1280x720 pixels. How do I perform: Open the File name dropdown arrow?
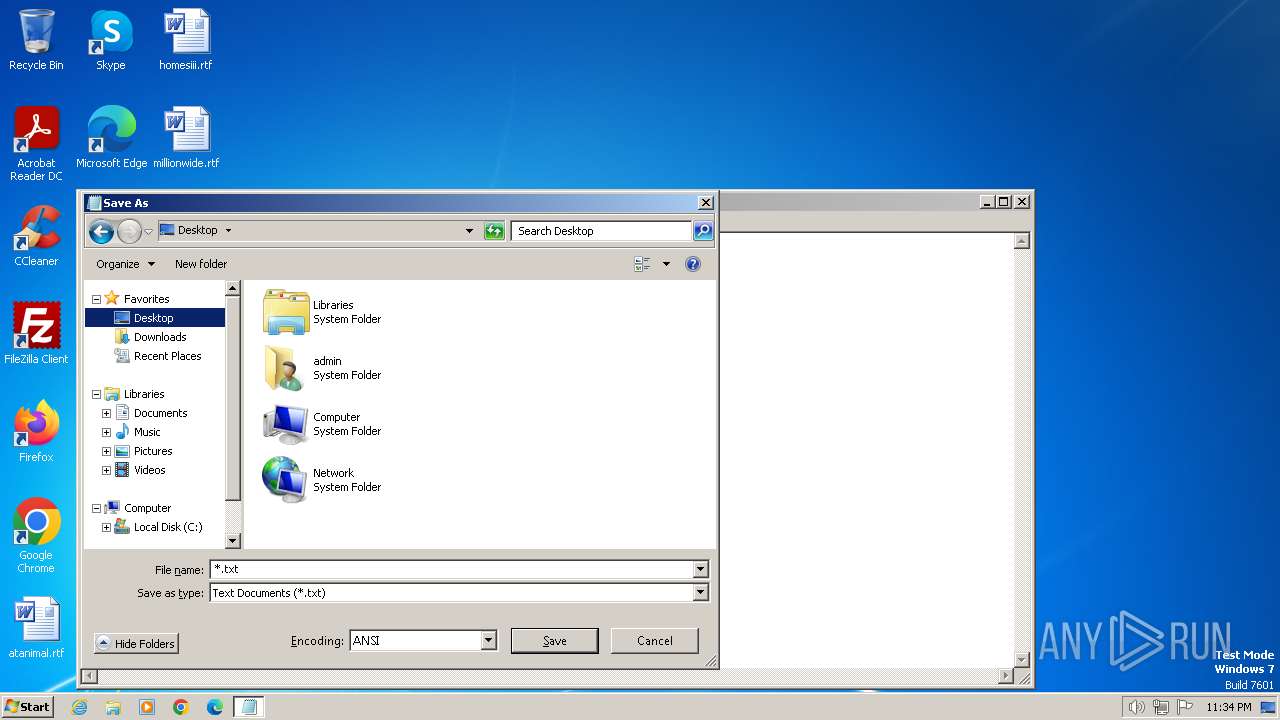coord(700,569)
